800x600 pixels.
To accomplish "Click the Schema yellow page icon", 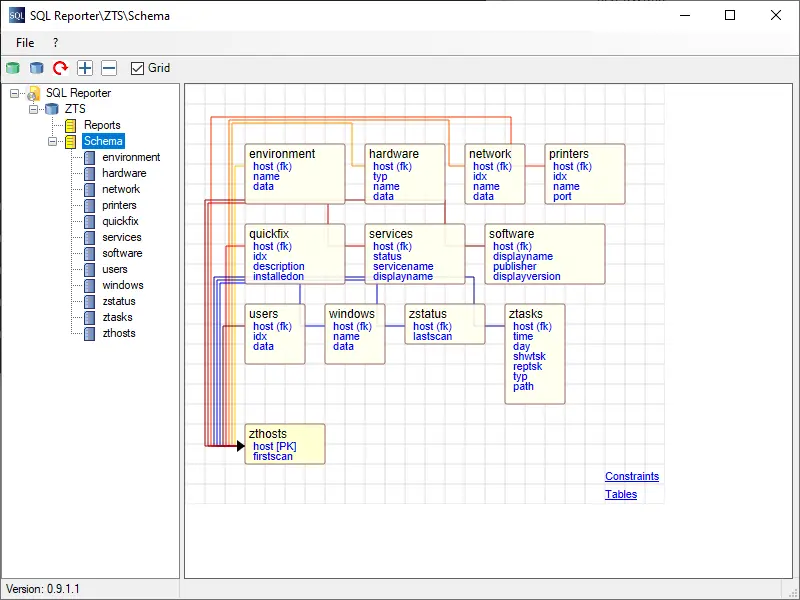I will point(70,141).
